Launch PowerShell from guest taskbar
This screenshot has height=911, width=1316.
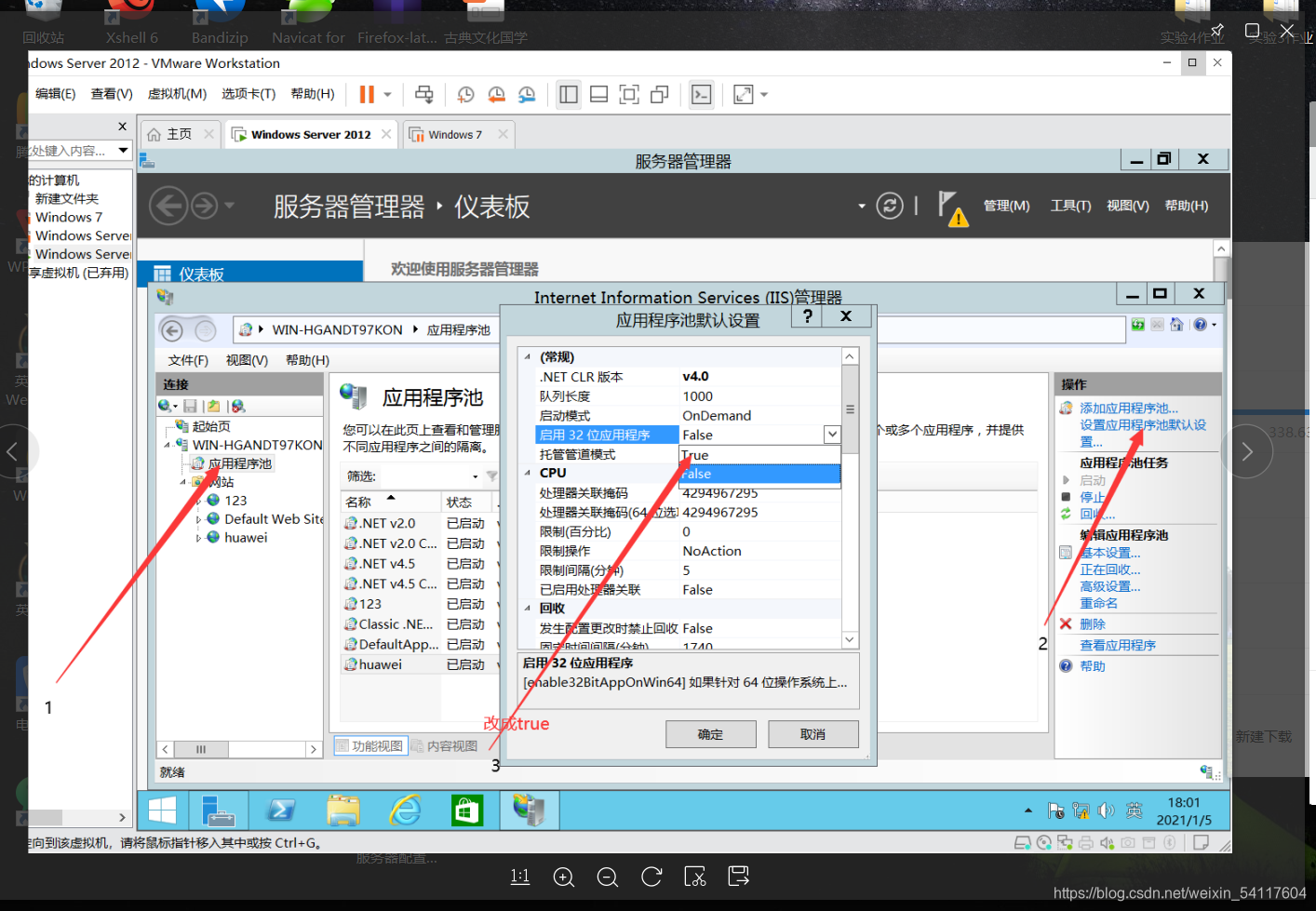coord(281,811)
